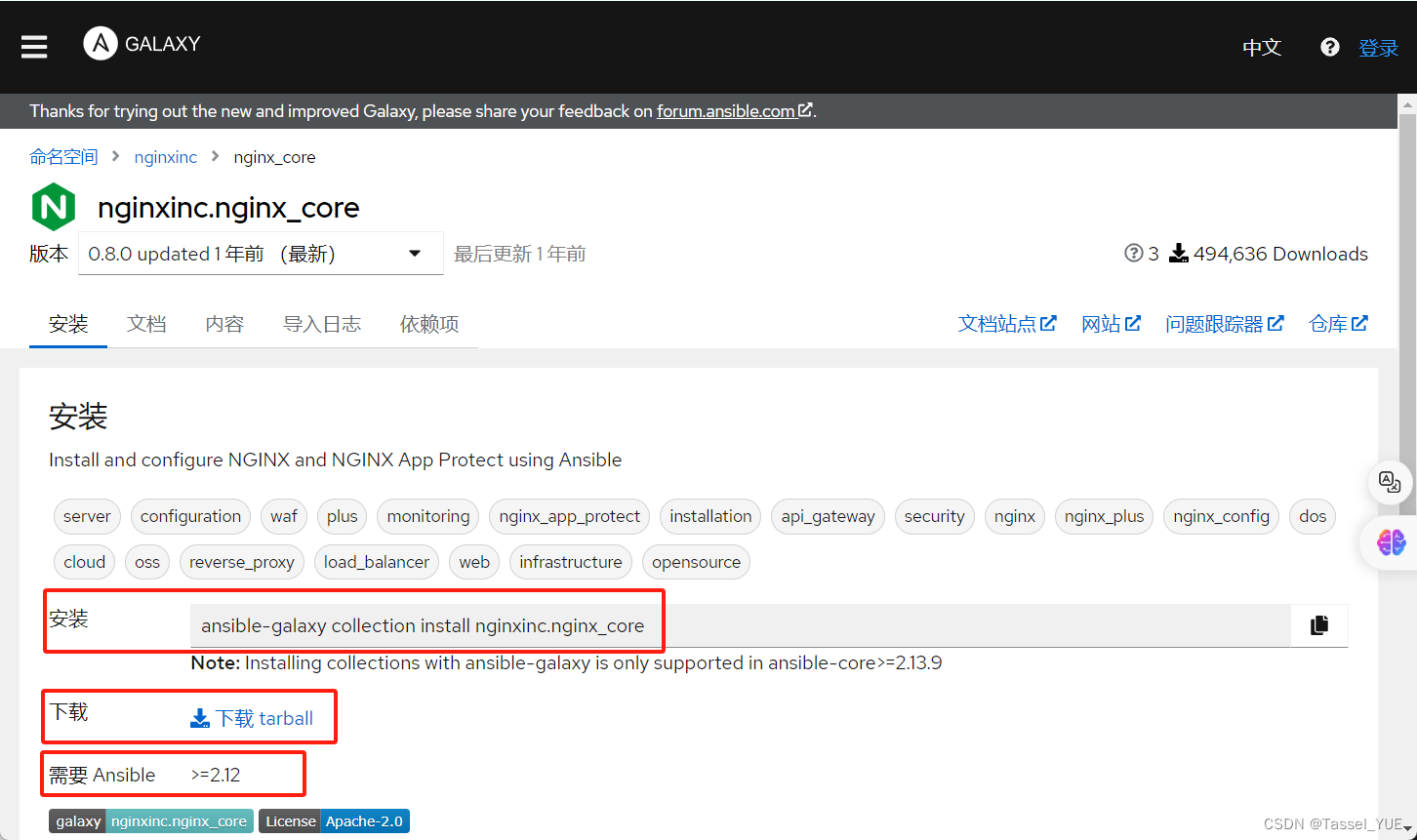Image resolution: width=1417 pixels, height=840 pixels.
Task: Open the 文档站点 external link
Action: click(1007, 324)
